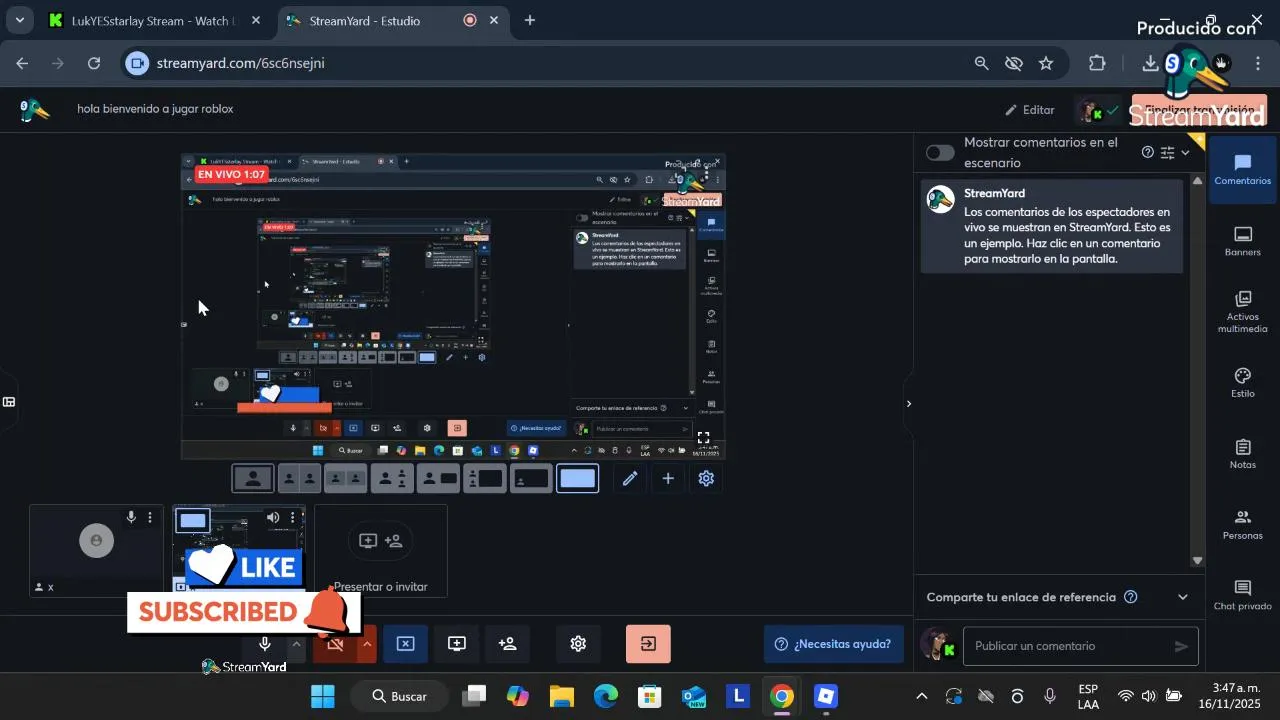The width and height of the screenshot is (1280, 720).
Task: Open comment filter sliders settings
Action: (x=1167, y=152)
